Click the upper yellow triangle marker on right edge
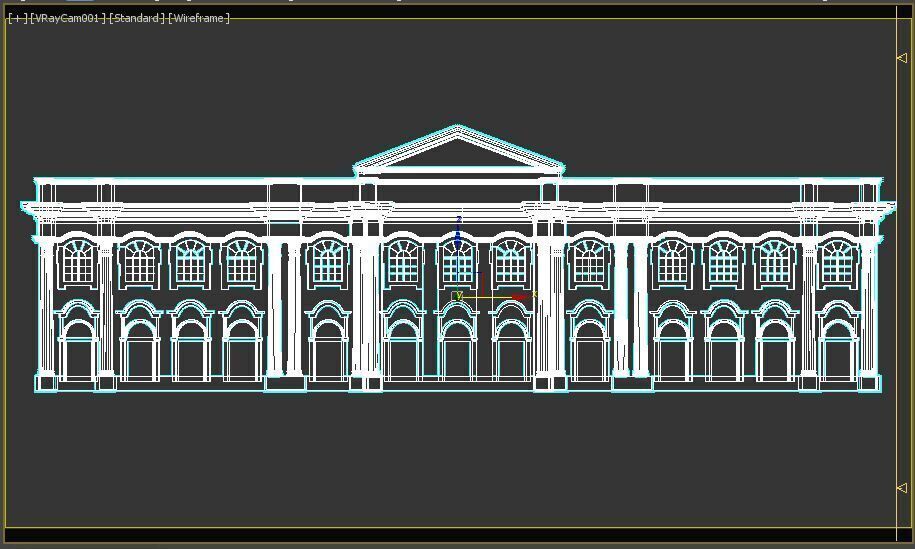The width and height of the screenshot is (915, 549). click(x=902, y=58)
